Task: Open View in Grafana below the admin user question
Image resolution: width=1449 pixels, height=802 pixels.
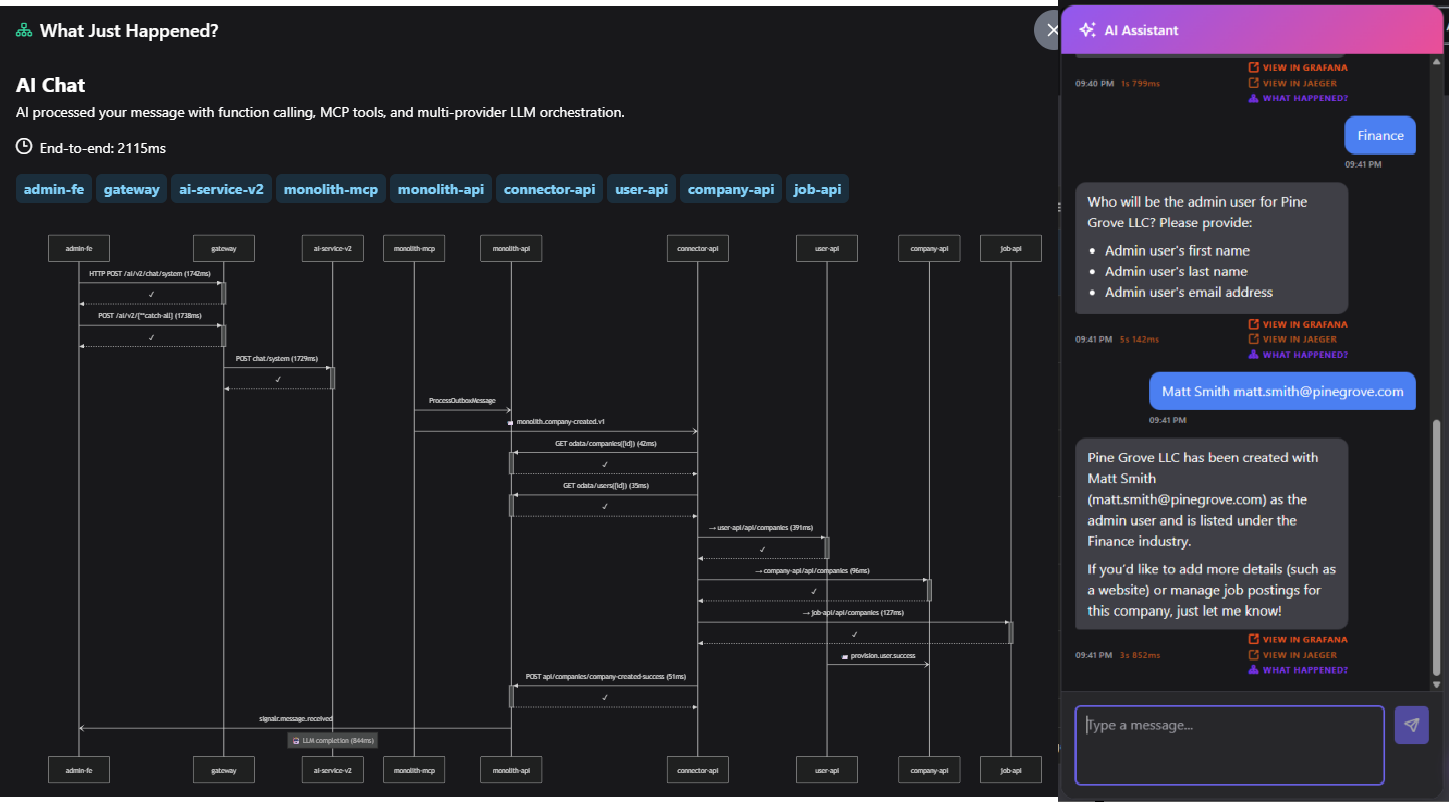Action: (x=1298, y=324)
